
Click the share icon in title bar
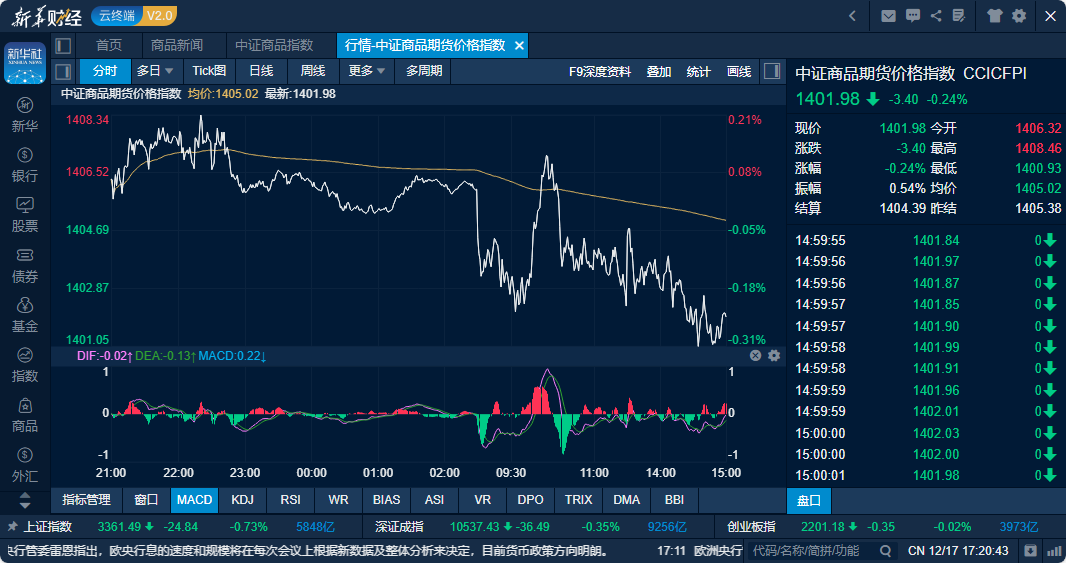pos(936,16)
